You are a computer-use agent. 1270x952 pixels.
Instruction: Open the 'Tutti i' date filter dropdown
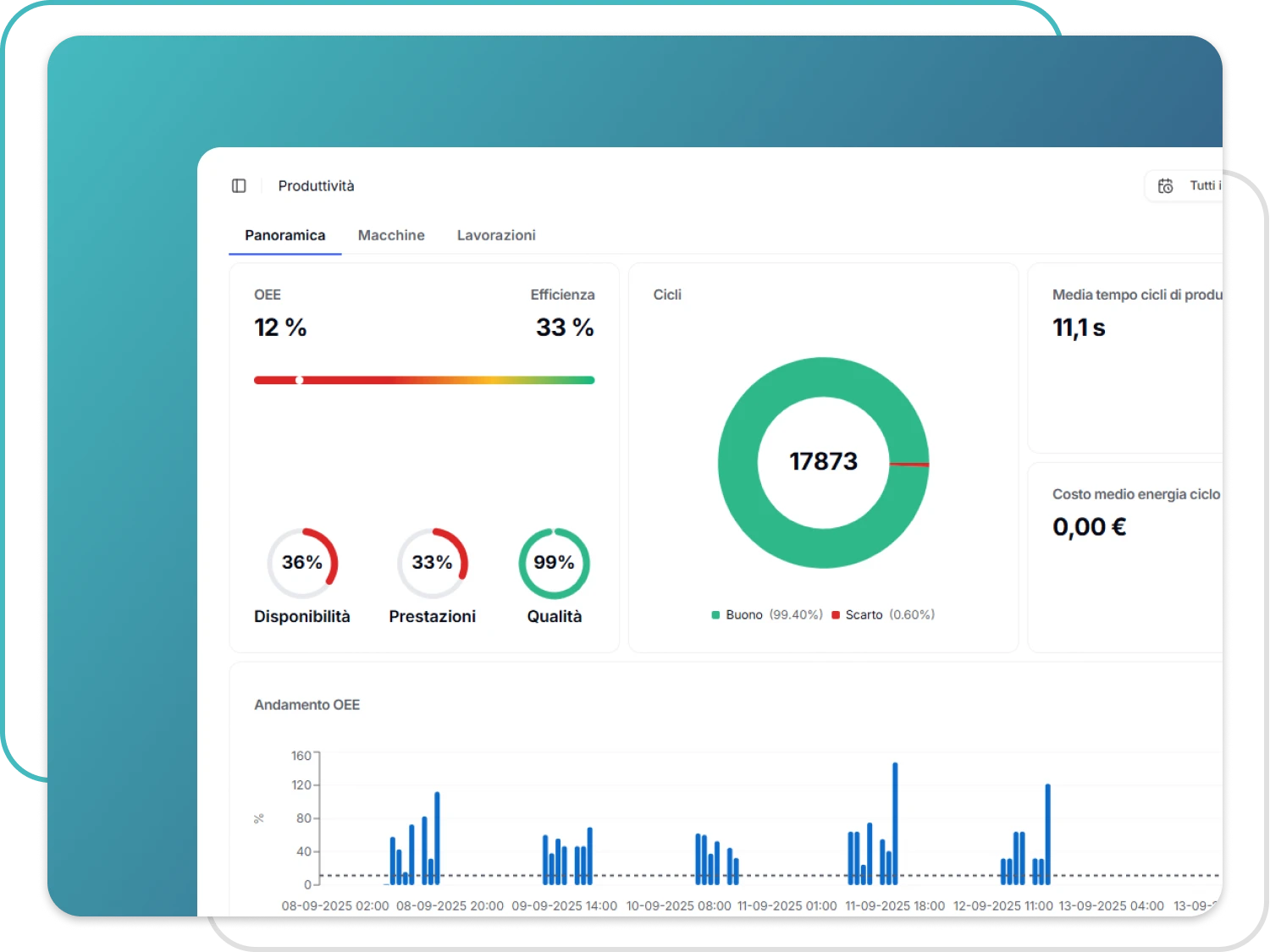click(1202, 186)
